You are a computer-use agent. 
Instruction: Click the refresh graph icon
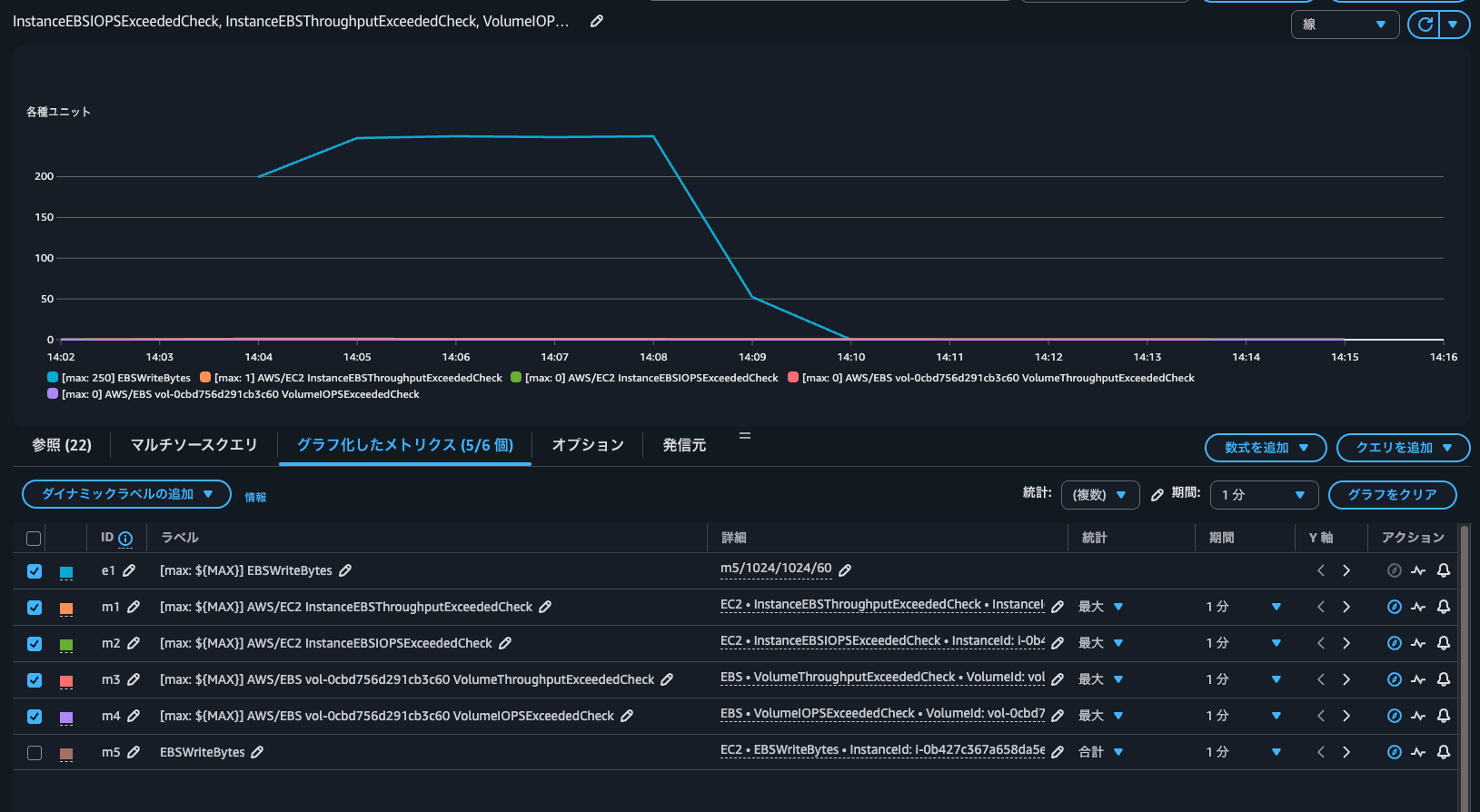(1425, 25)
